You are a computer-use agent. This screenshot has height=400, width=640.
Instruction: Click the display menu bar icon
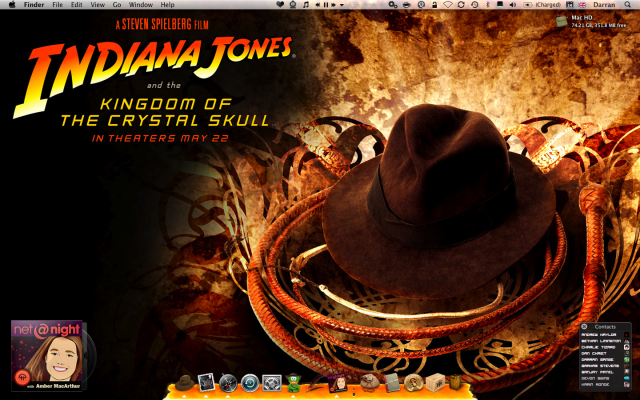pos(500,5)
